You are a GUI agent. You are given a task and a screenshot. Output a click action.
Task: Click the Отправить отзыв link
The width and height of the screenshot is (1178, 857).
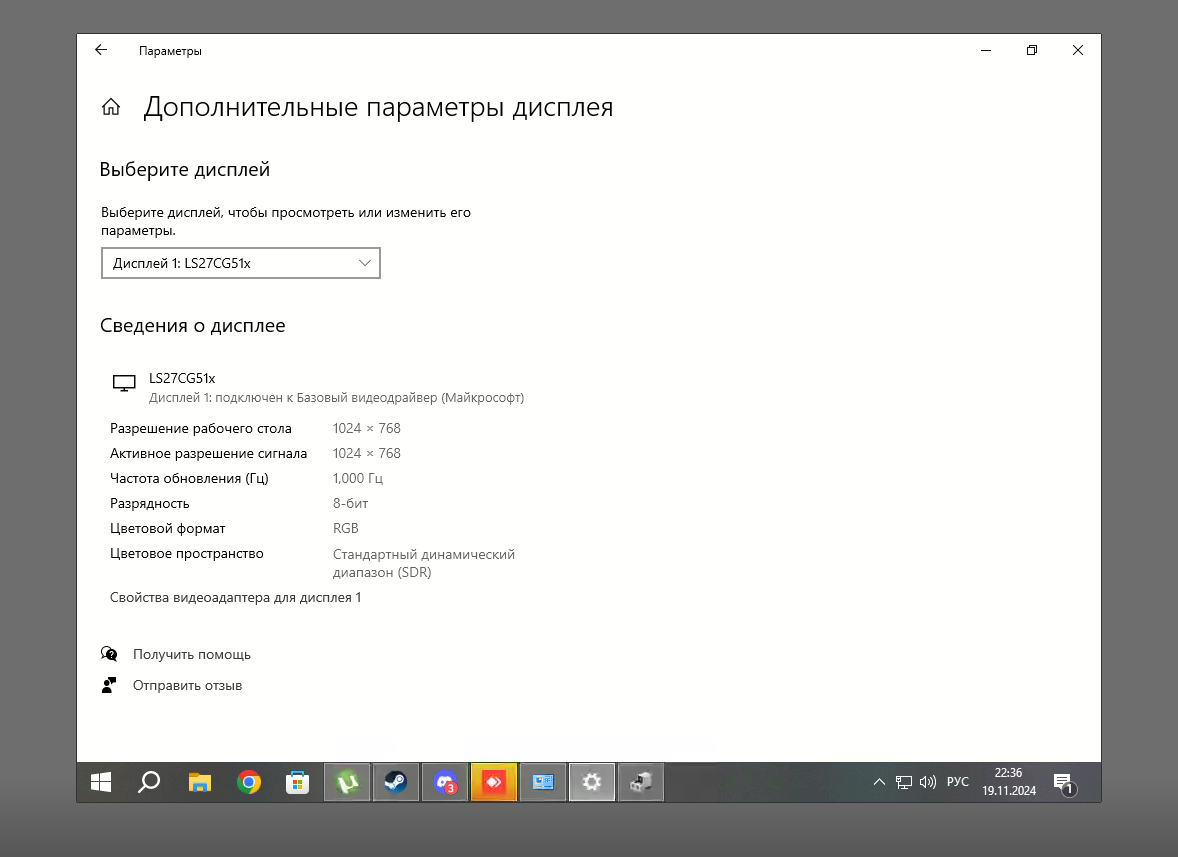tap(187, 686)
